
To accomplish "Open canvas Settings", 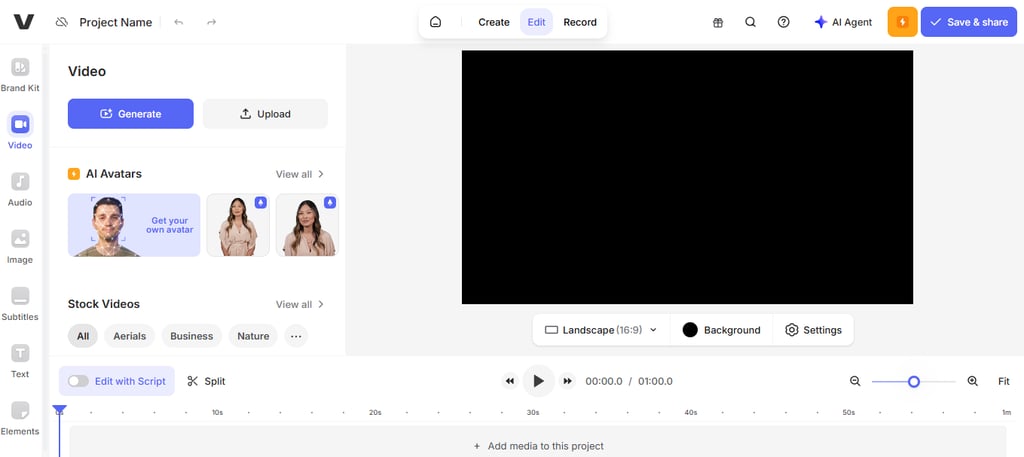I will 813,330.
